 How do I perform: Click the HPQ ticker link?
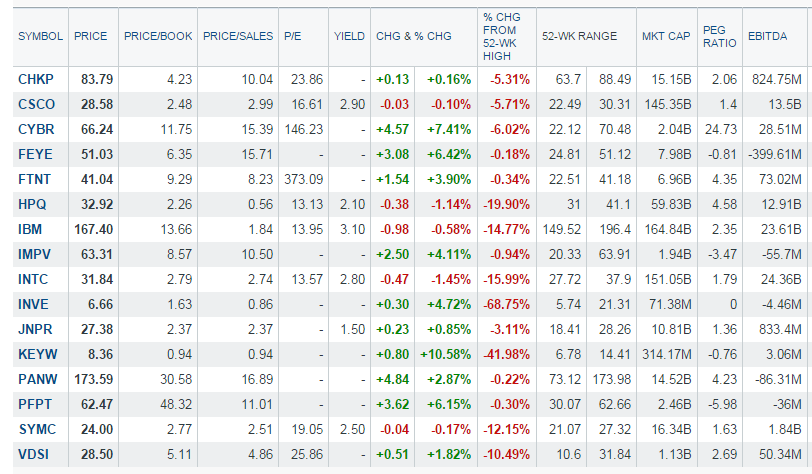(31, 204)
